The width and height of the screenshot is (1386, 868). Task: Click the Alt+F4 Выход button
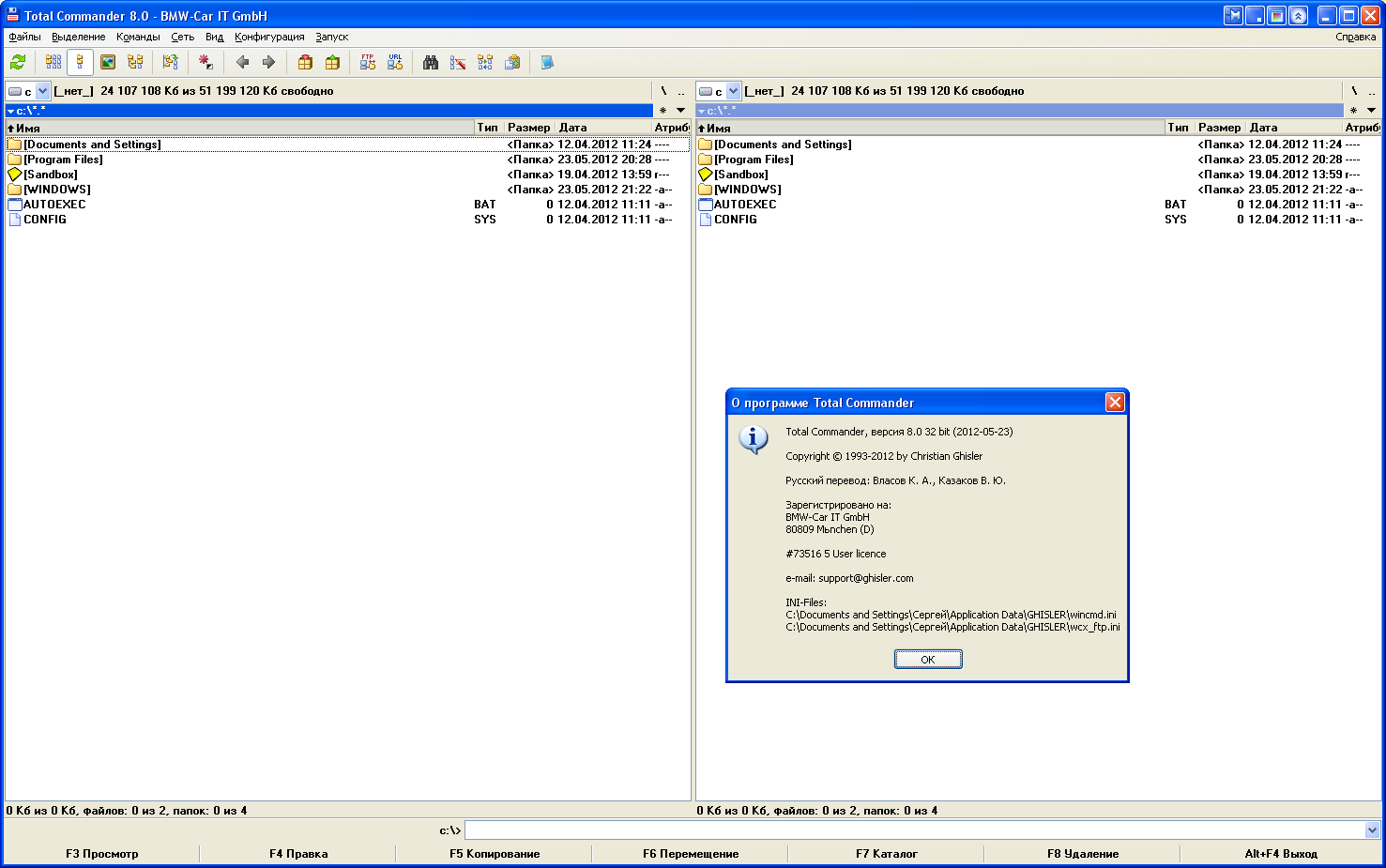(1281, 854)
